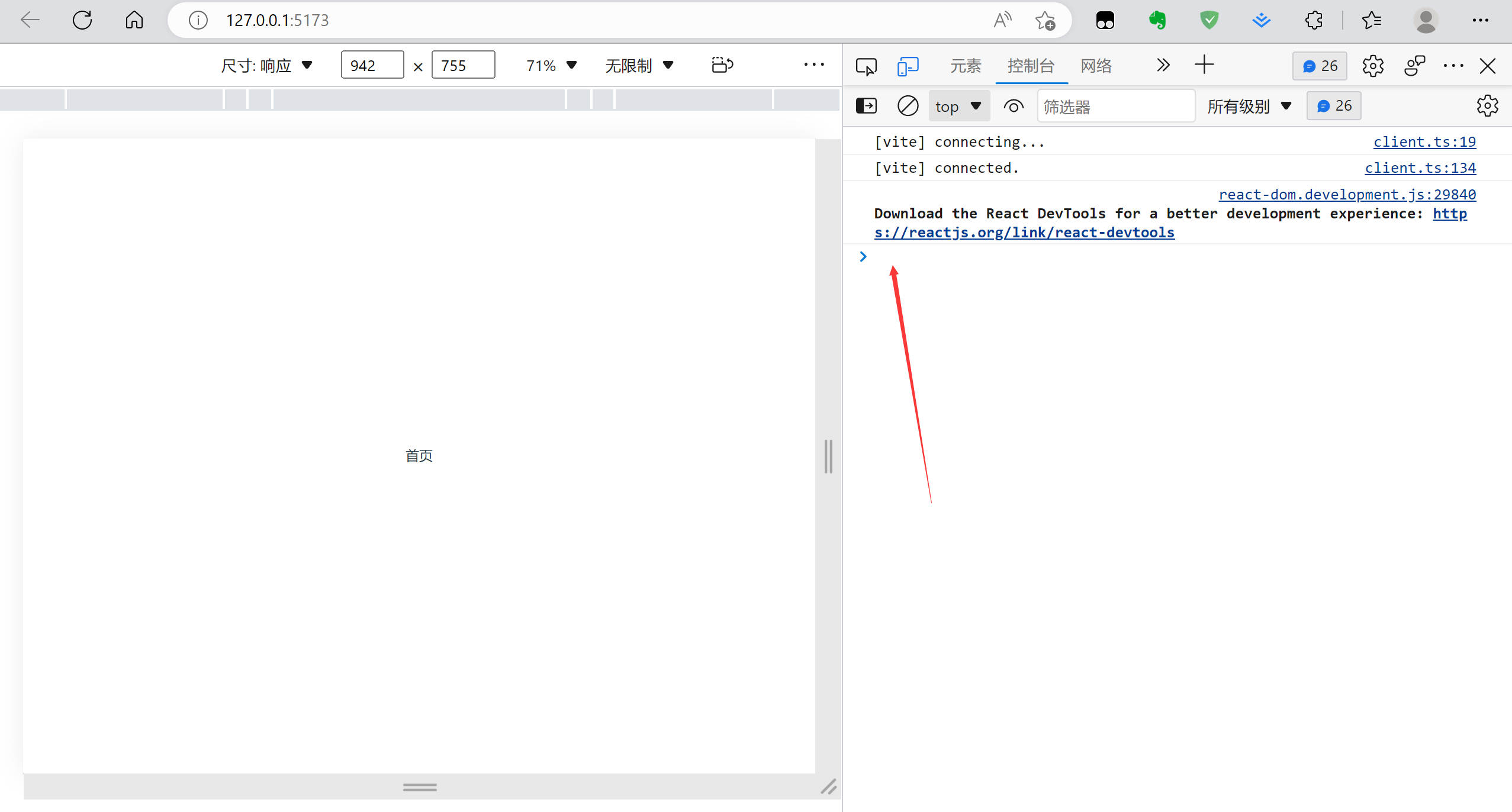Activate the inspect element picker
1512x812 pixels.
pos(866,66)
